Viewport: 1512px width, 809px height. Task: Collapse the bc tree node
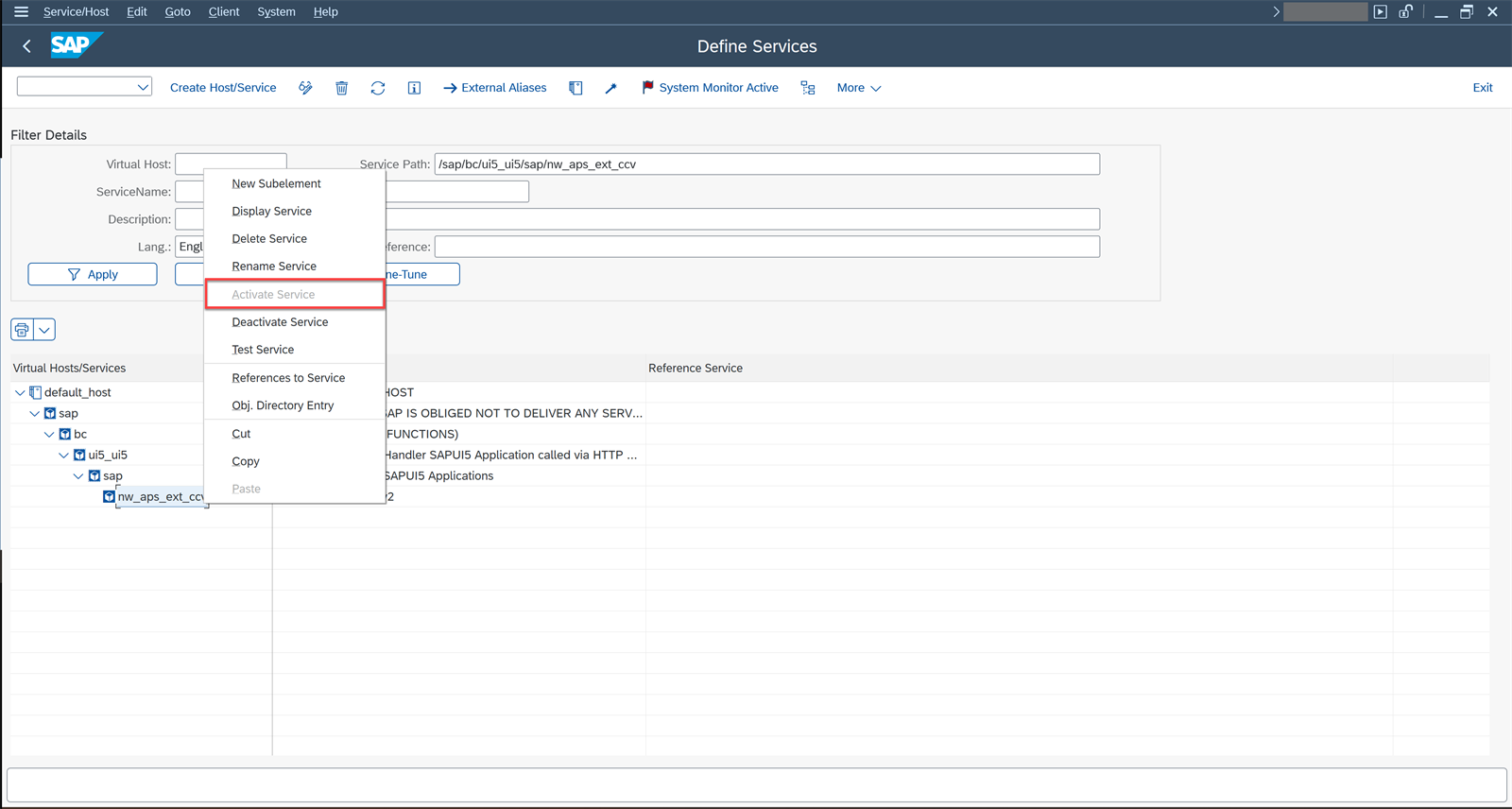point(49,434)
